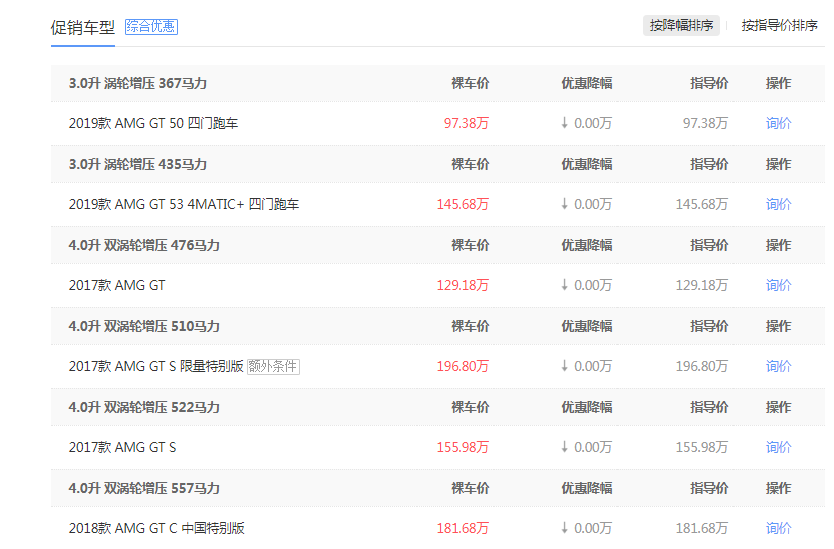Sort by 按指导价排序
The width and height of the screenshot is (834, 549).
[780, 26]
